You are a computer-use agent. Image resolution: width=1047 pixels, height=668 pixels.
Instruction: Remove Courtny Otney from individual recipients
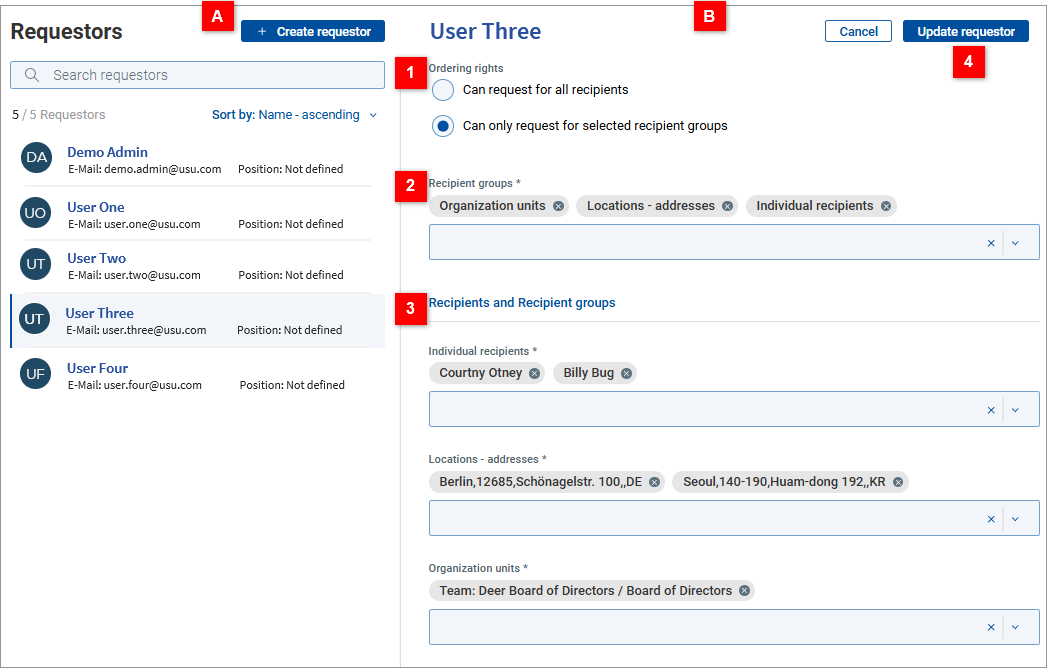[534, 373]
